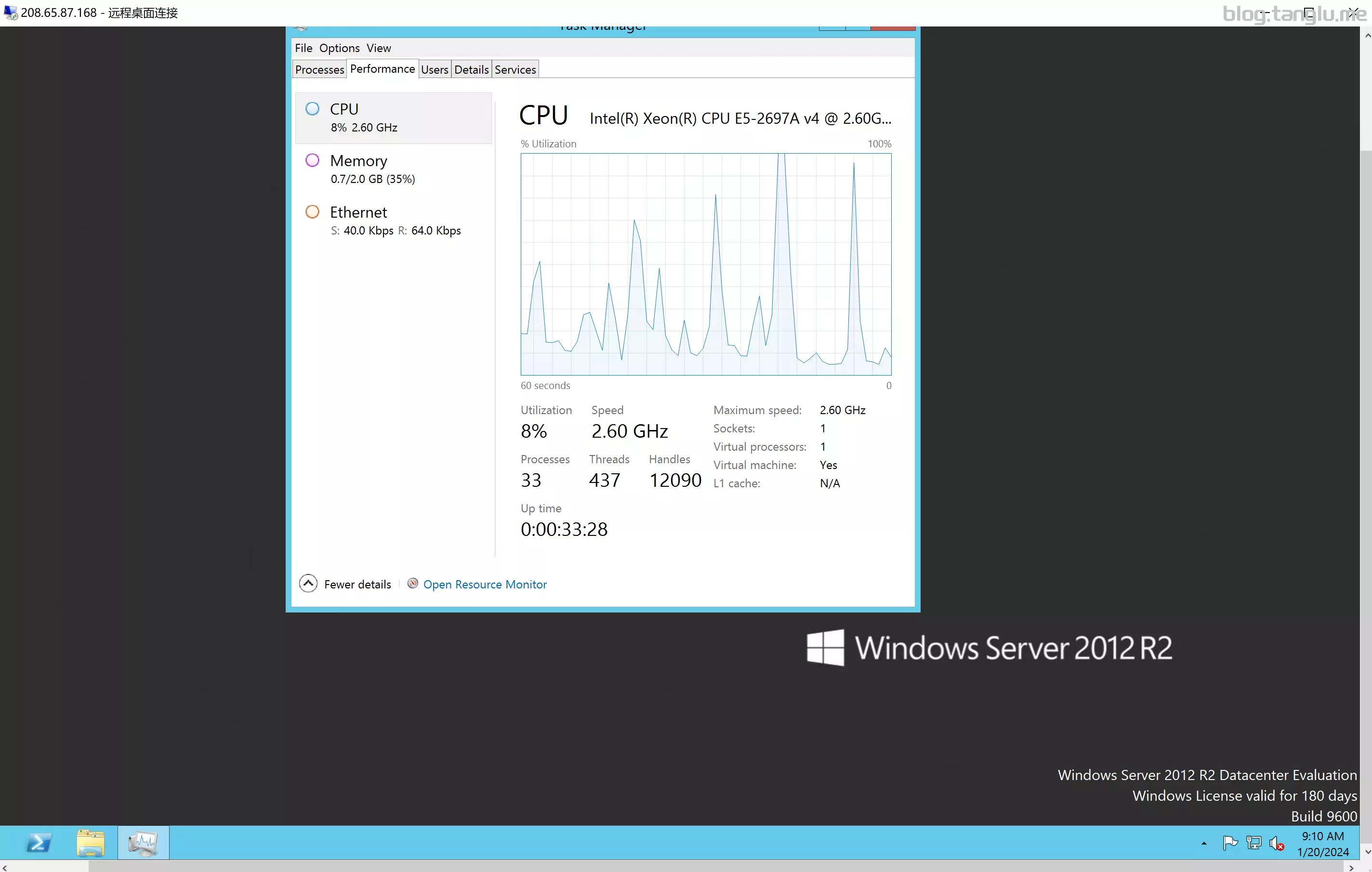The width and height of the screenshot is (1372, 872).
Task: Click the clock 9:10 AM in tray
Action: [x=1322, y=835]
